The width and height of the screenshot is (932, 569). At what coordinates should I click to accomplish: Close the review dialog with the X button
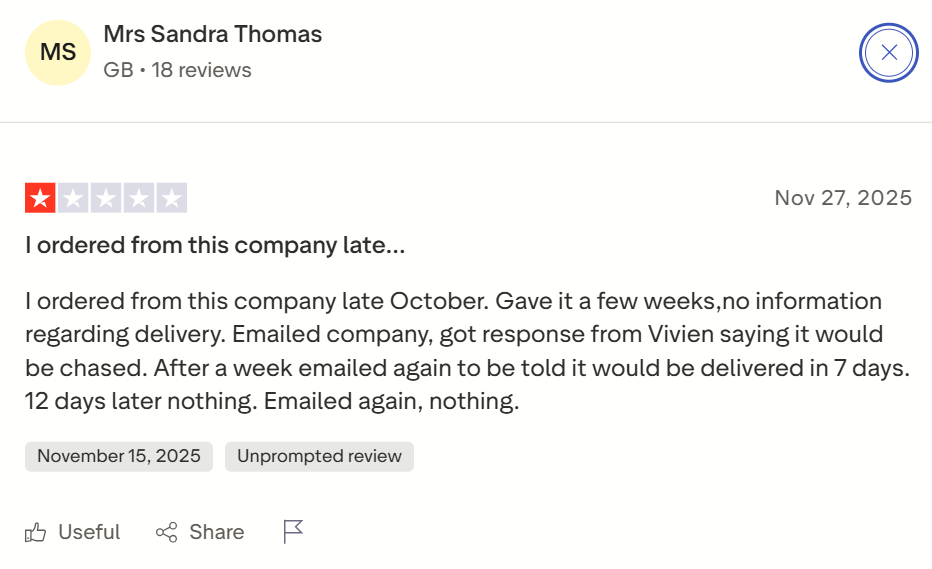click(888, 53)
